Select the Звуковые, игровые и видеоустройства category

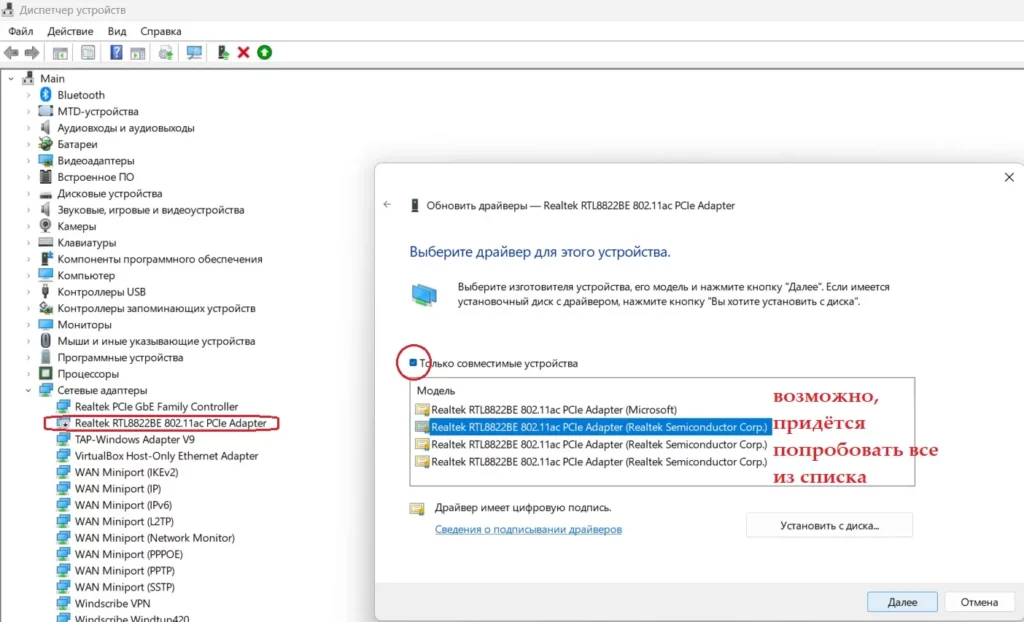click(x=151, y=210)
